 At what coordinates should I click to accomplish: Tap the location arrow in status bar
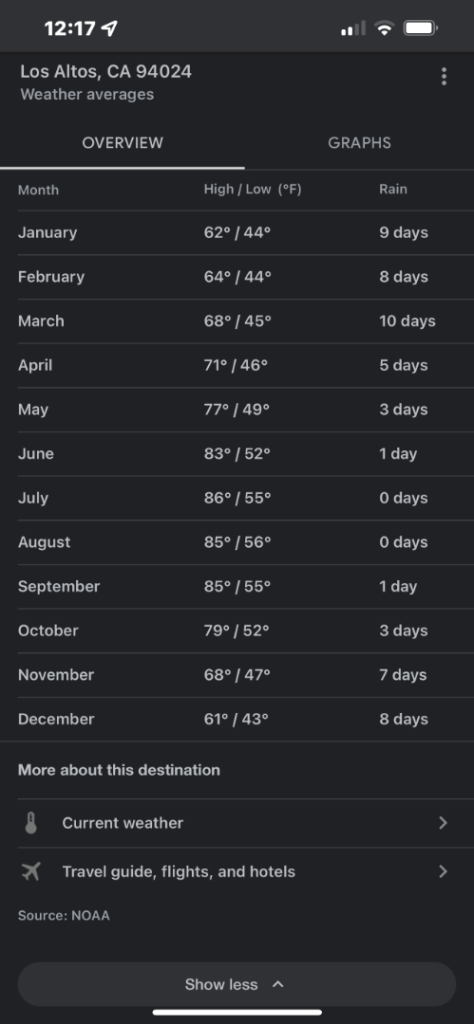point(110,28)
